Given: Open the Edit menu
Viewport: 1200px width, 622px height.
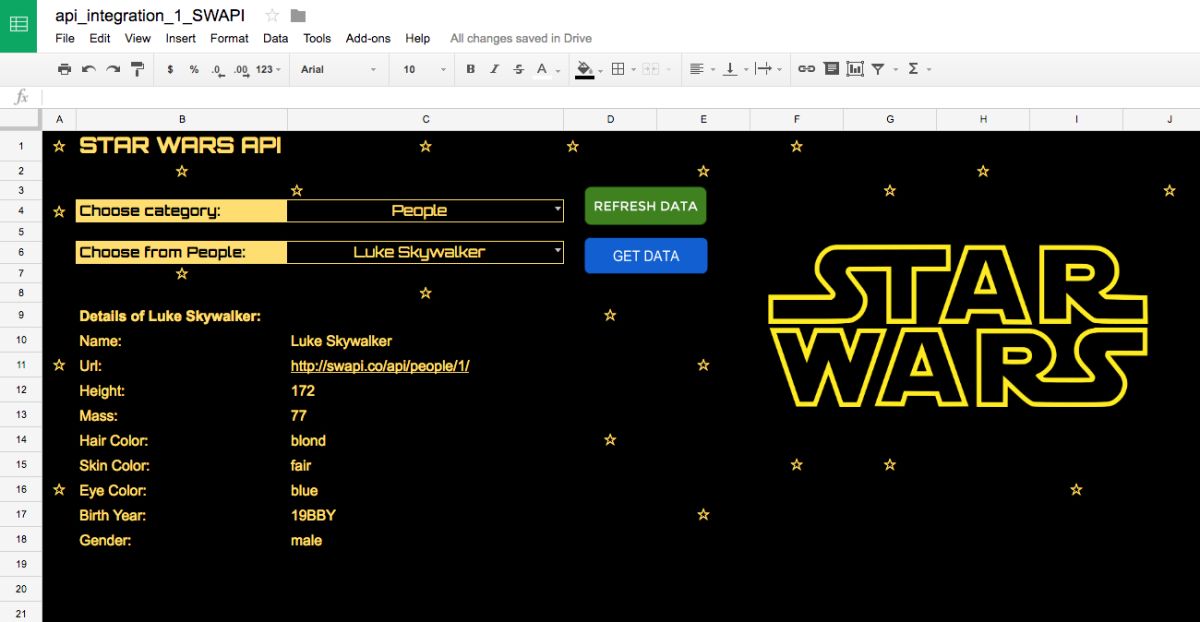Looking at the screenshot, I should pos(100,38).
